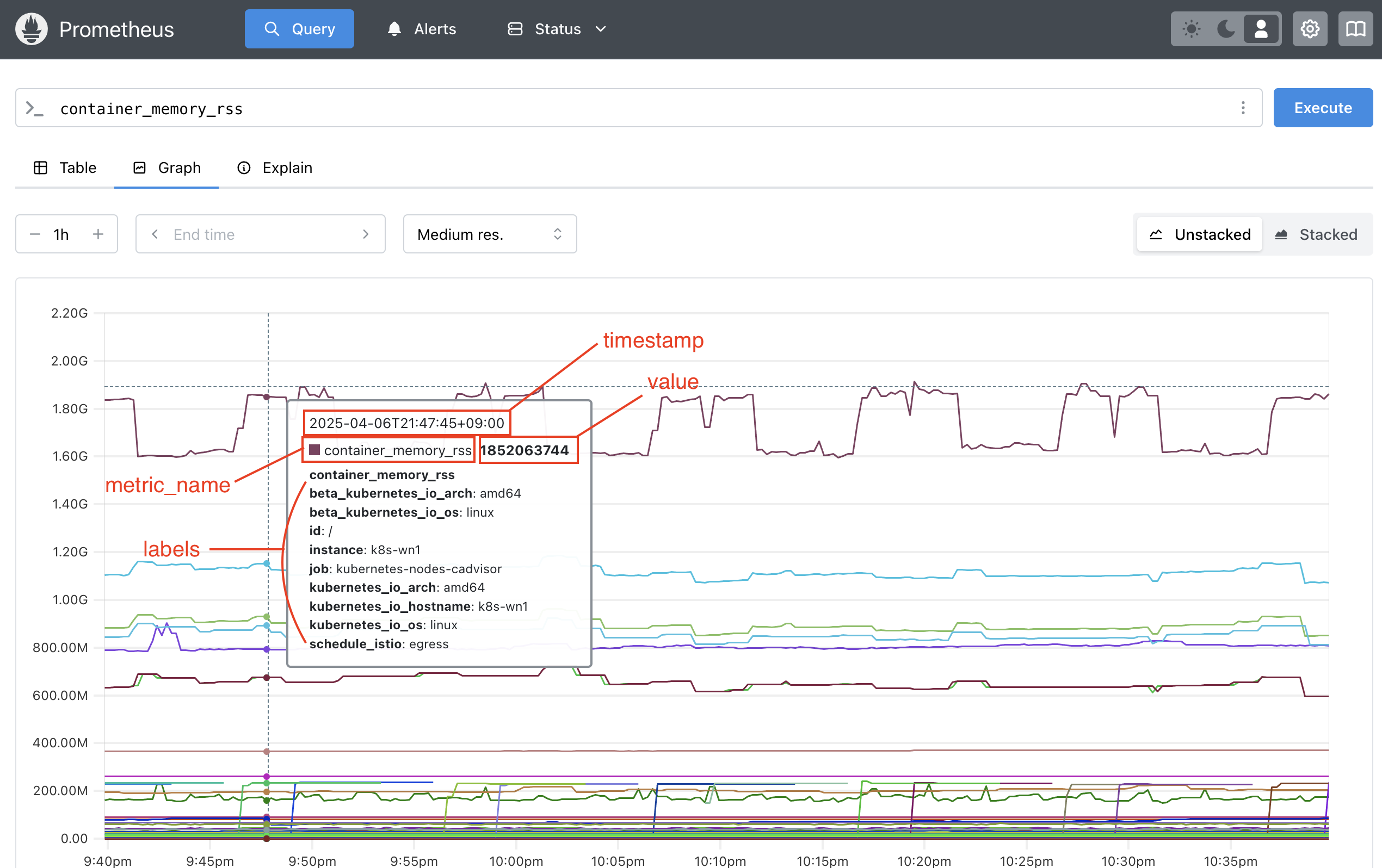Switch graph to Stacked mode
This screenshot has height=868, width=1382.
tap(1317, 234)
